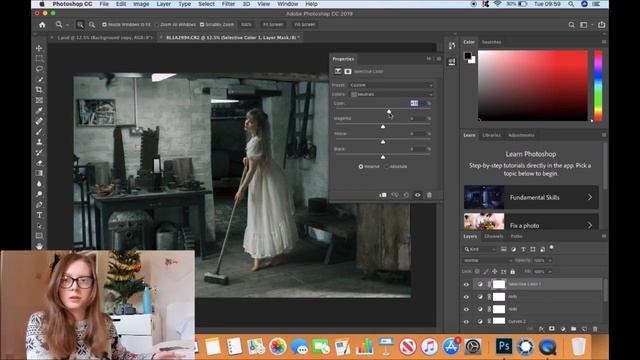This screenshot has height=360, width=640.
Task: Open the Colors Neutrals dropdown
Action: 391,94
